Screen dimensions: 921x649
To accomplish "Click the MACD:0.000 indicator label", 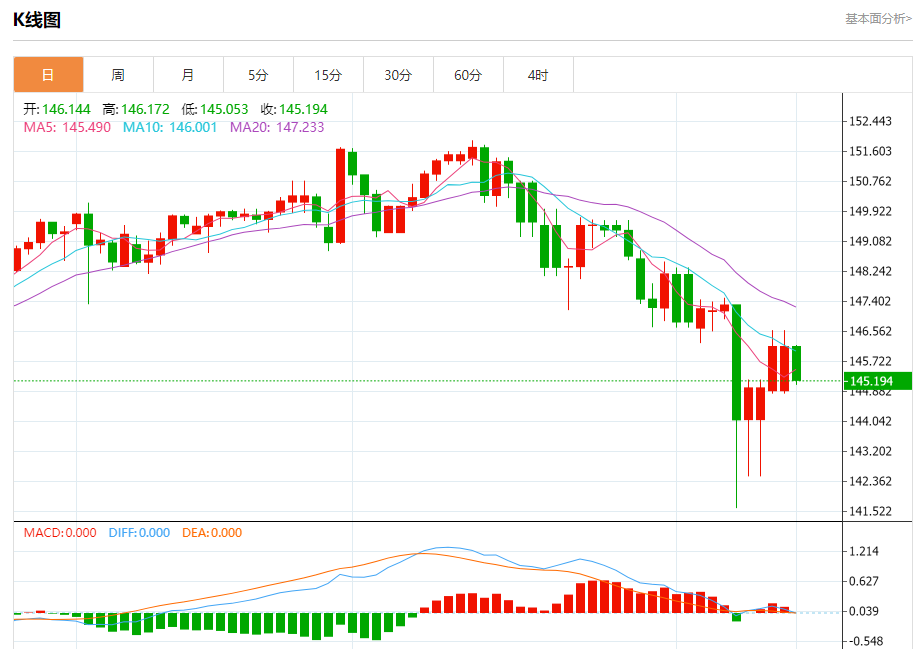I will [x=60, y=533].
